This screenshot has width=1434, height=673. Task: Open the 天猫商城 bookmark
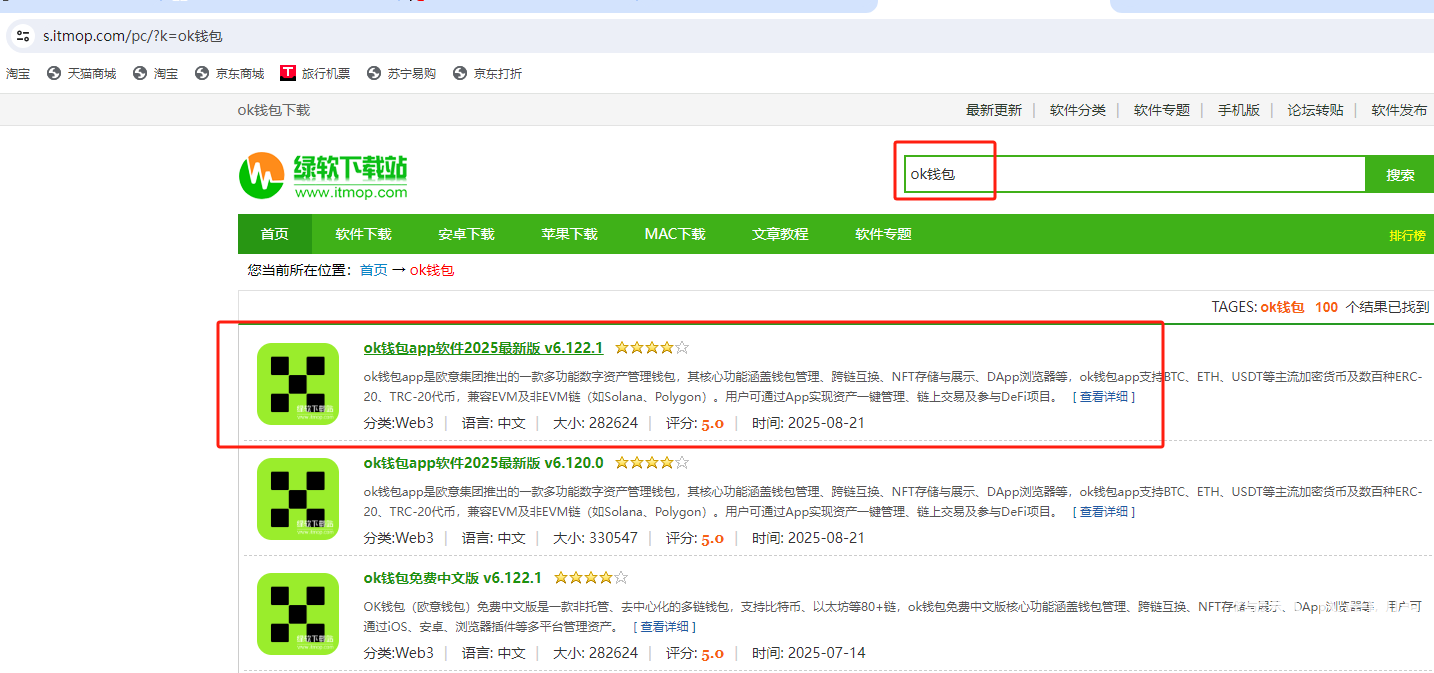pyautogui.click(x=82, y=73)
